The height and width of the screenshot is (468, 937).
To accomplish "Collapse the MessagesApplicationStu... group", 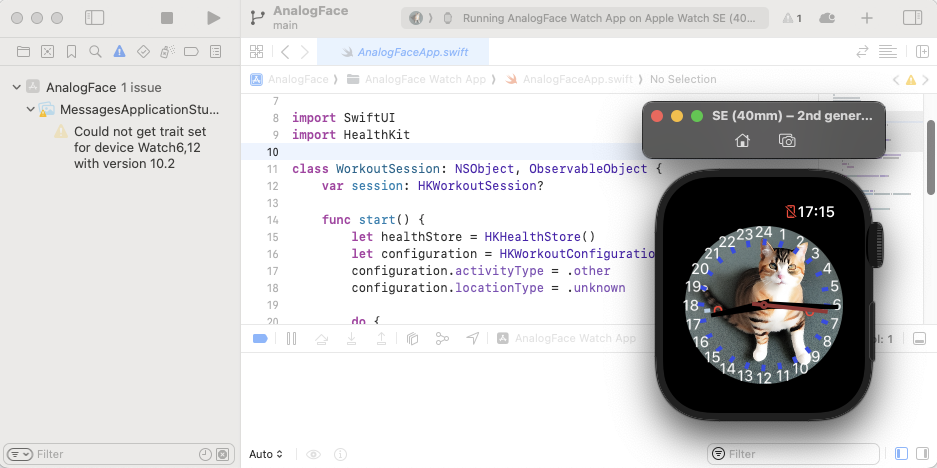I will [30, 109].
